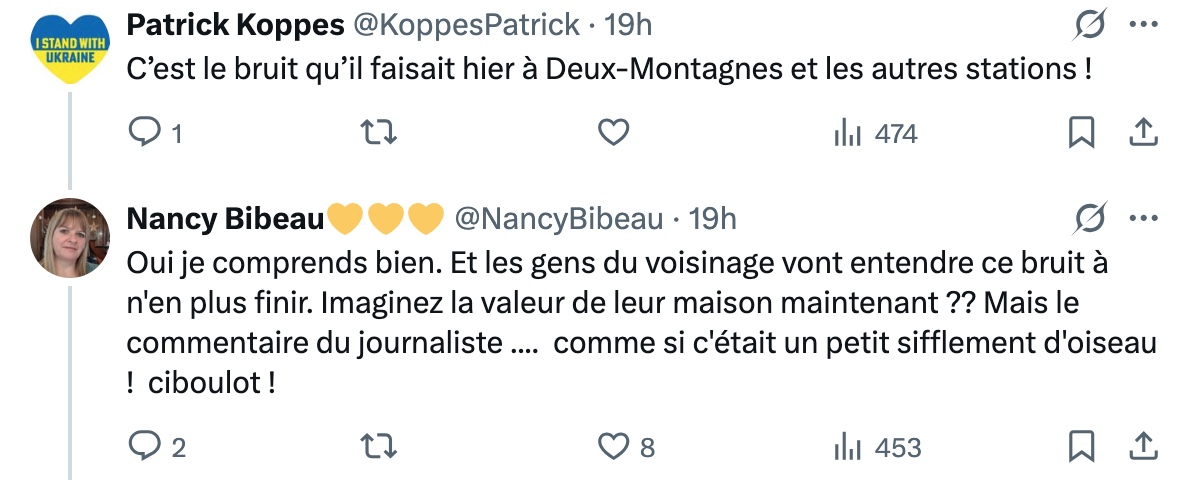This screenshot has height=480, width=1186.
Task: Share Nancy Bibeau's tweet
Action: [x=1143, y=446]
